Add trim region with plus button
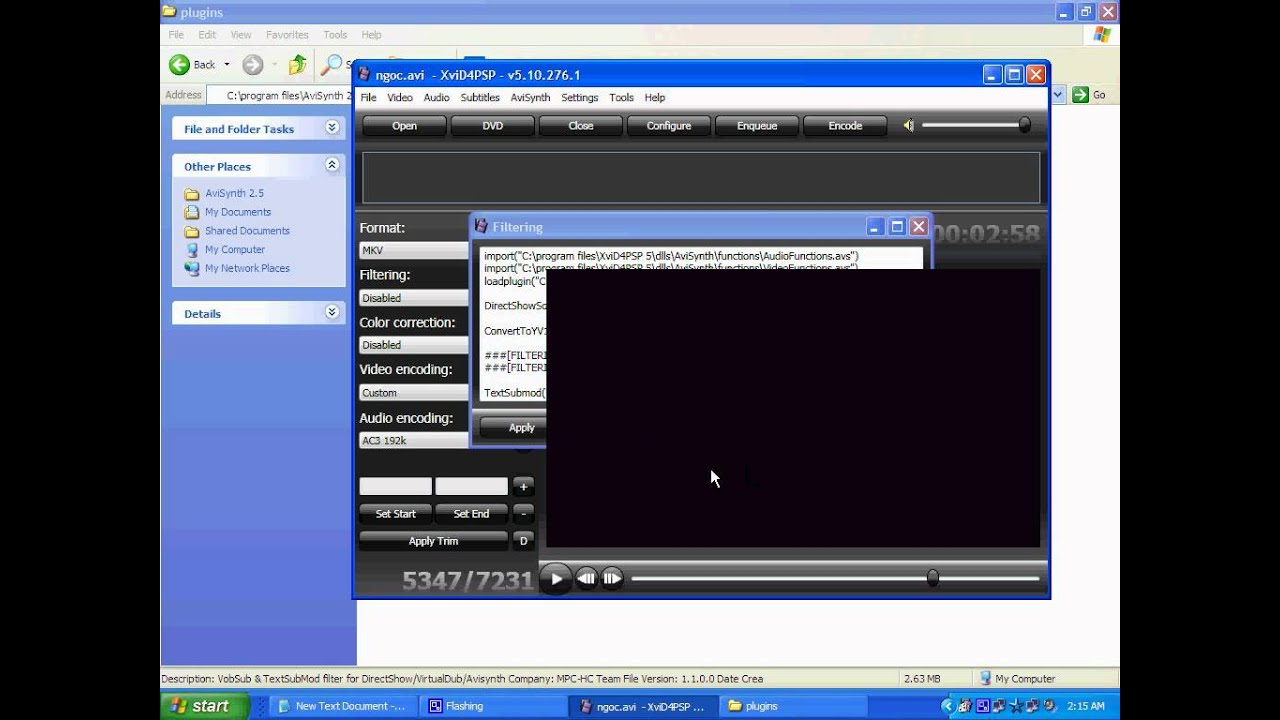The width and height of the screenshot is (1280, 720). coord(523,487)
